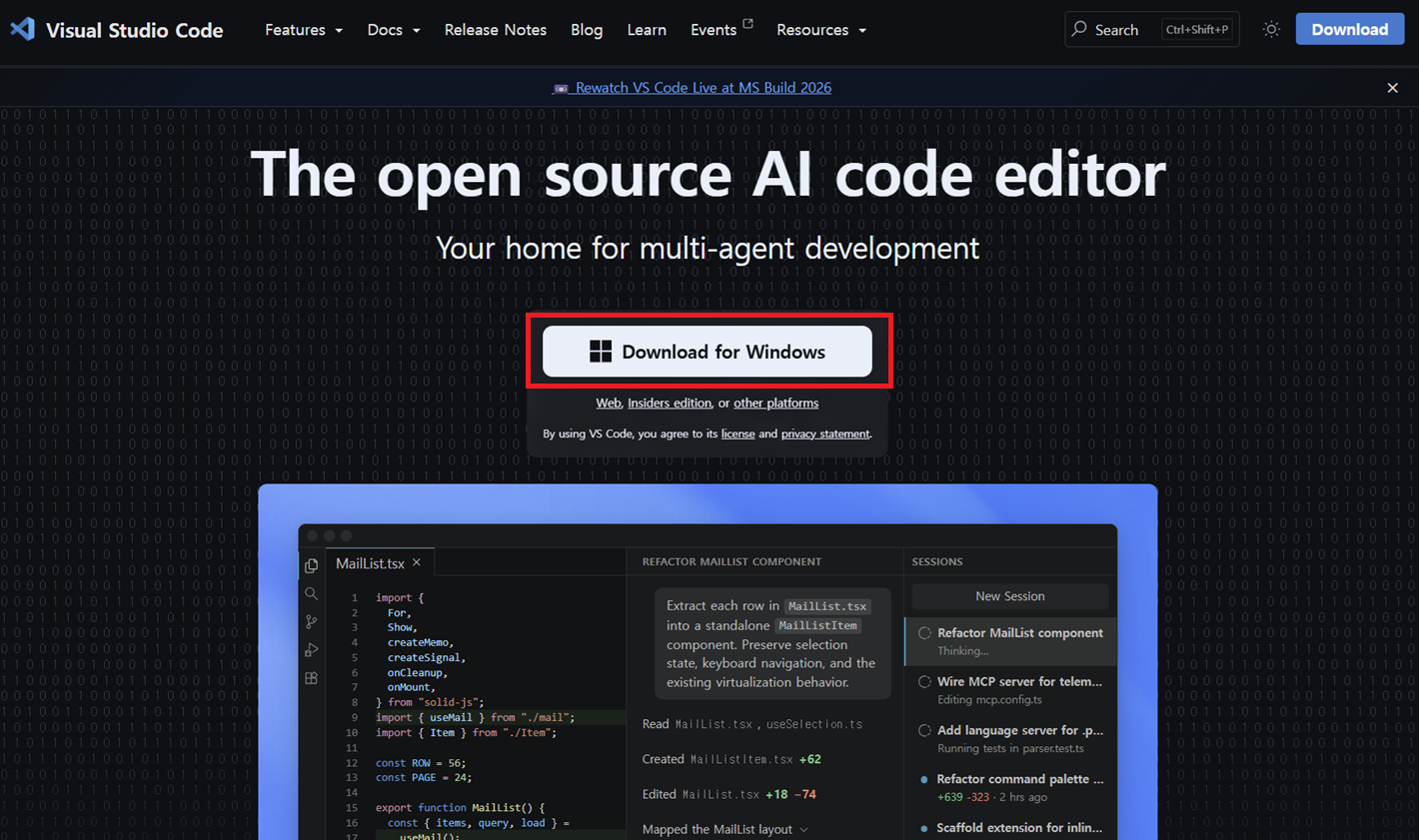This screenshot has height=840, width=1419.
Task: Click the REFACTOR MAILLIST COMPONENT header
Action: click(x=731, y=562)
